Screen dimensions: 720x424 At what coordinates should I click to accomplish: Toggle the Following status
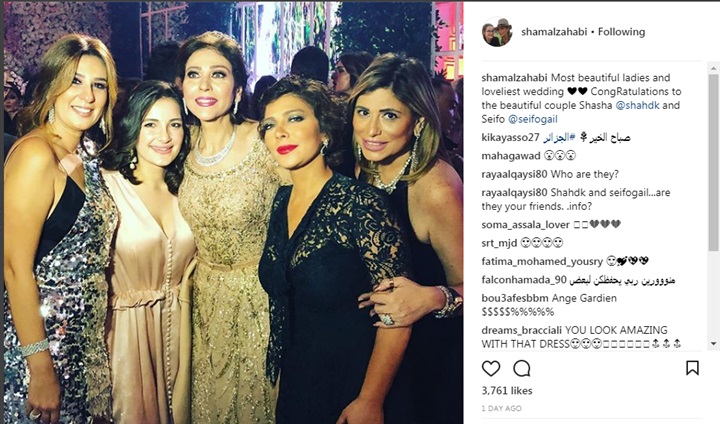click(621, 32)
